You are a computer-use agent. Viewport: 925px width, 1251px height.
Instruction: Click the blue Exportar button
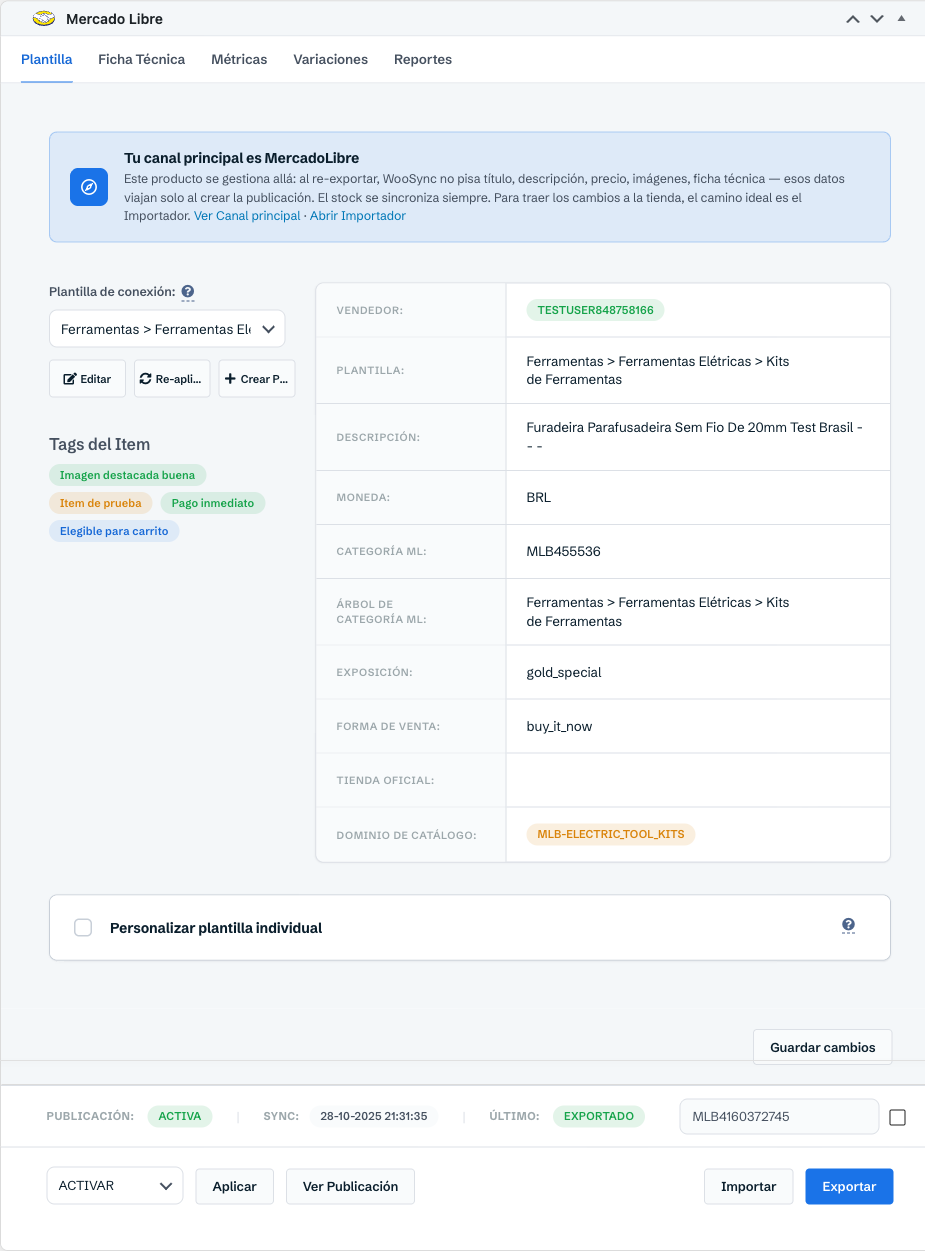pos(849,1186)
